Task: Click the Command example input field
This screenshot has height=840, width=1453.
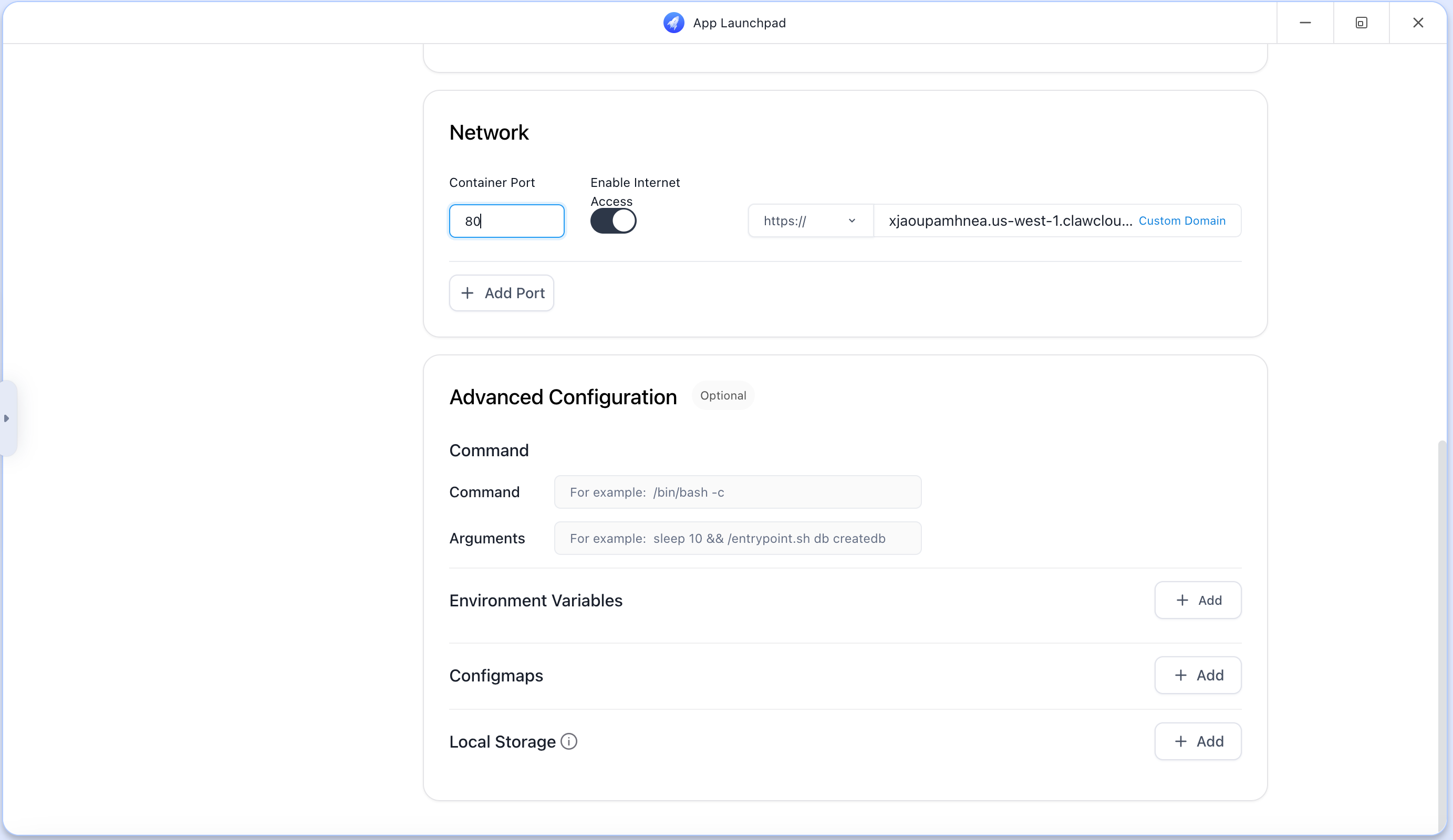Action: pyautogui.click(x=738, y=492)
